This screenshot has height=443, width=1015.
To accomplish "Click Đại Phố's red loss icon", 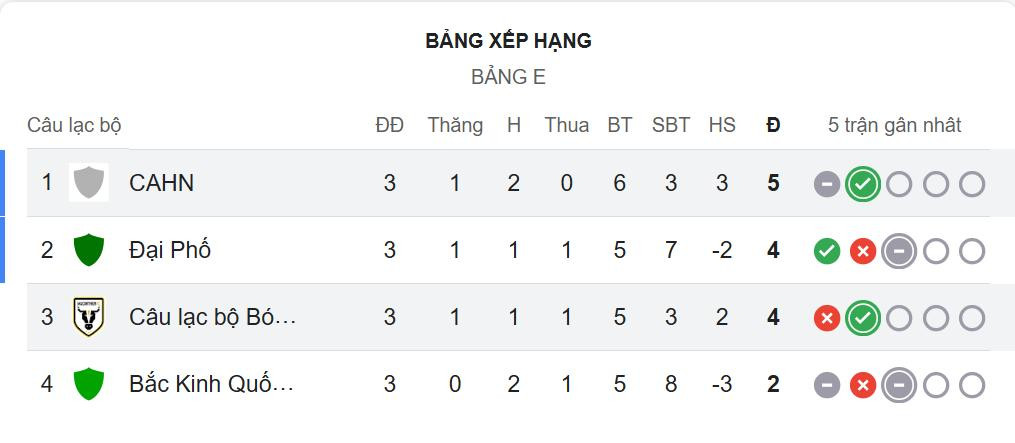I will [862, 251].
